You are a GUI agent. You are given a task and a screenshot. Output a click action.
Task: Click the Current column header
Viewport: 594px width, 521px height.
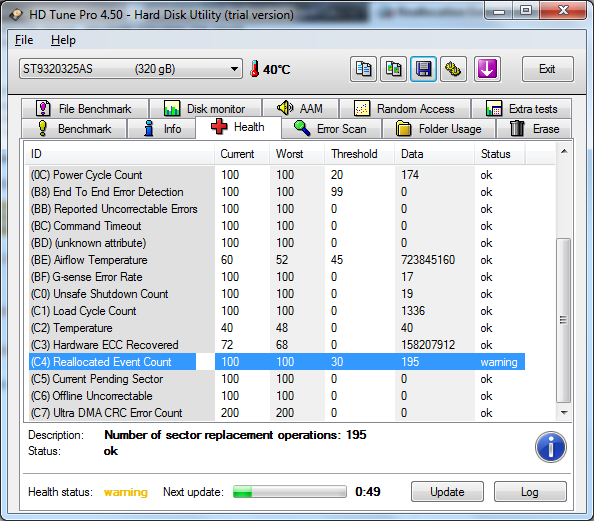tap(242, 154)
